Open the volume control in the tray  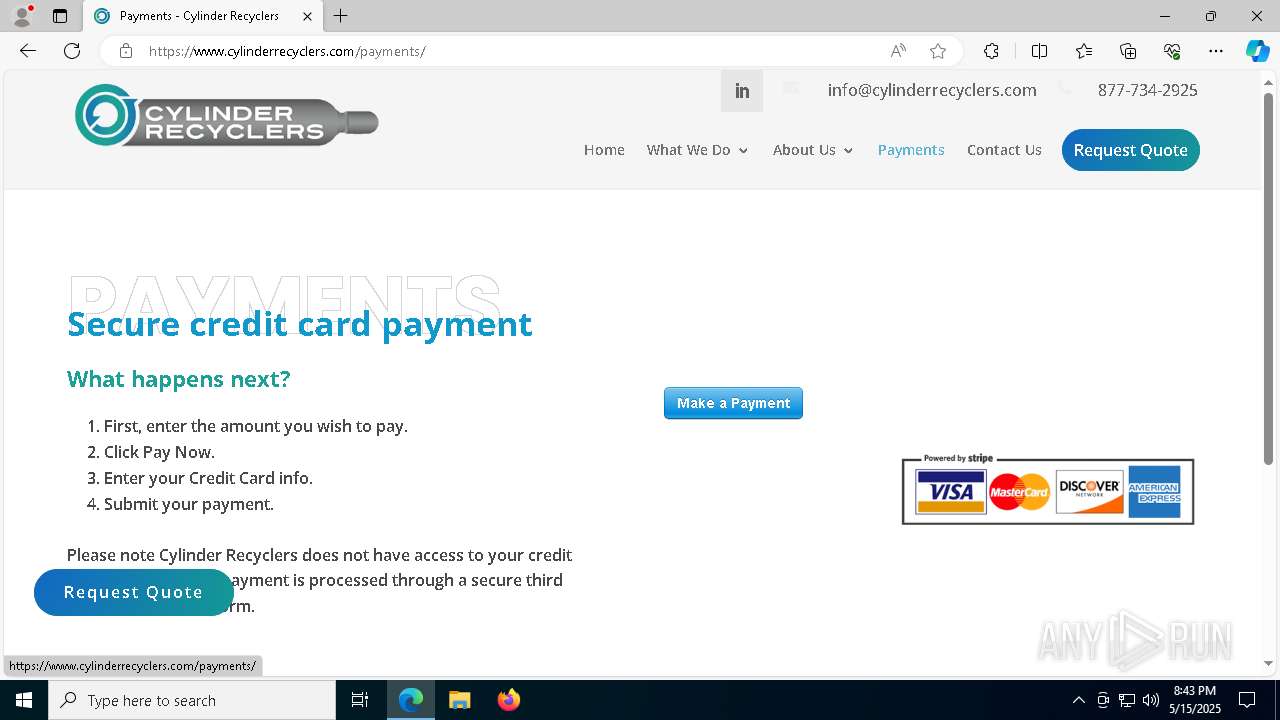[x=1151, y=700]
